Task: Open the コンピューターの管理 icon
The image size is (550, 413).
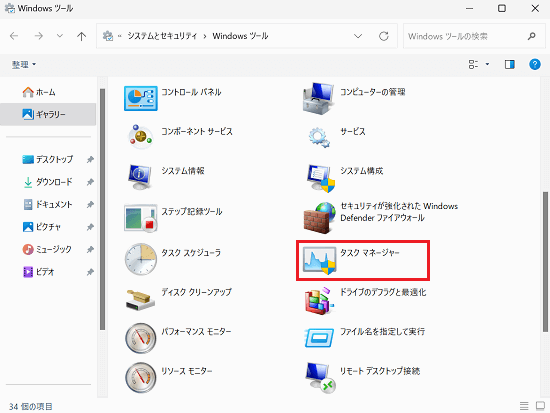Action: (x=318, y=98)
